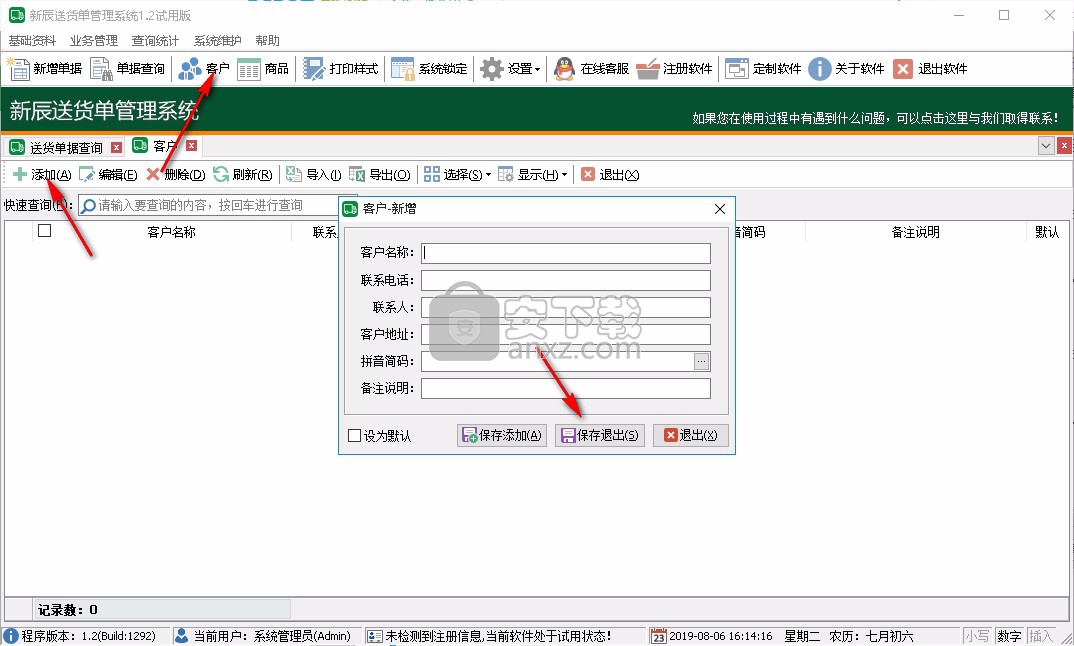The width and height of the screenshot is (1074, 646).
Task: Toggle the select-all checkbox in table header
Action: tap(44, 231)
